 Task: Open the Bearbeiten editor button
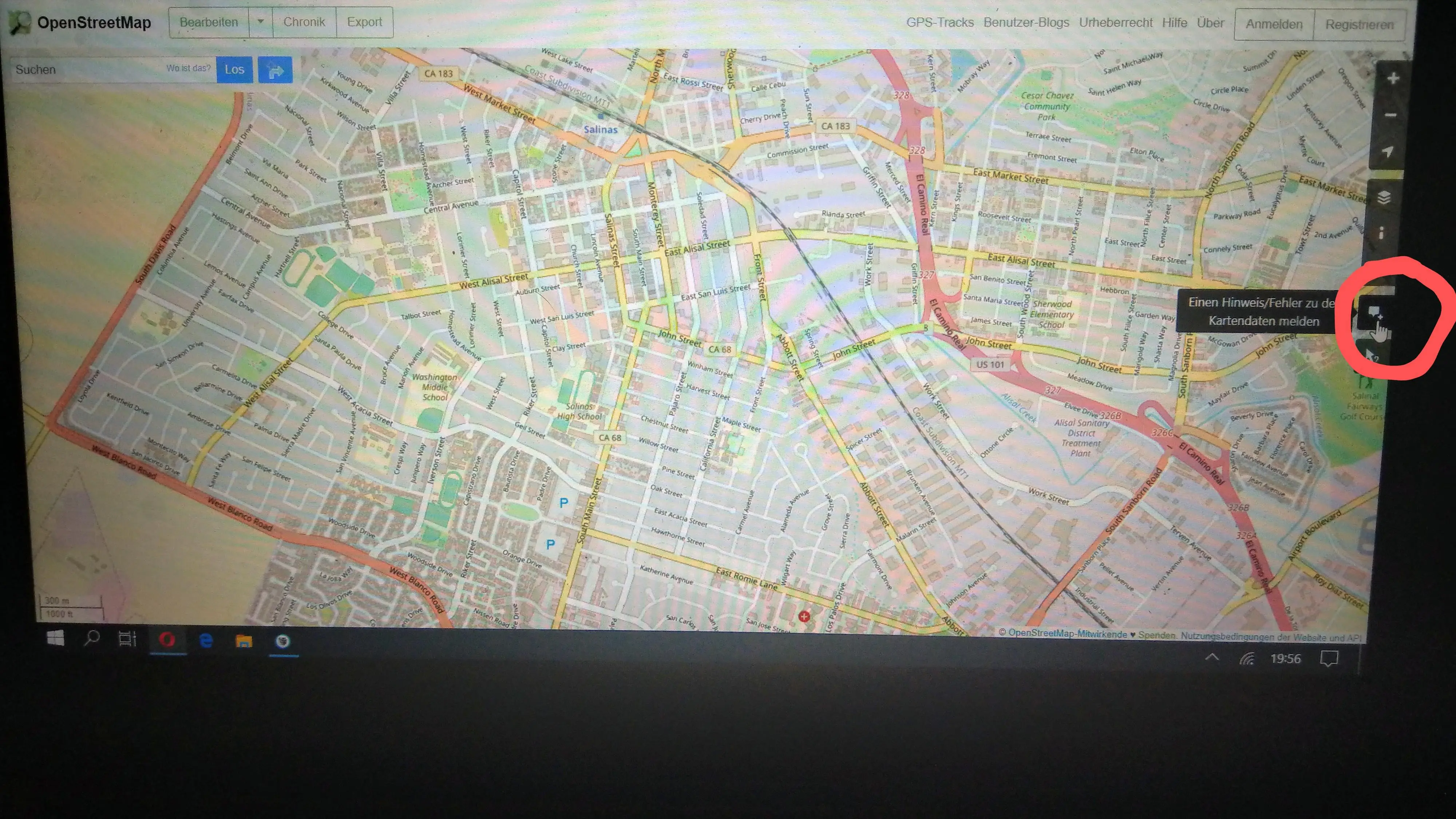pyautogui.click(x=209, y=23)
